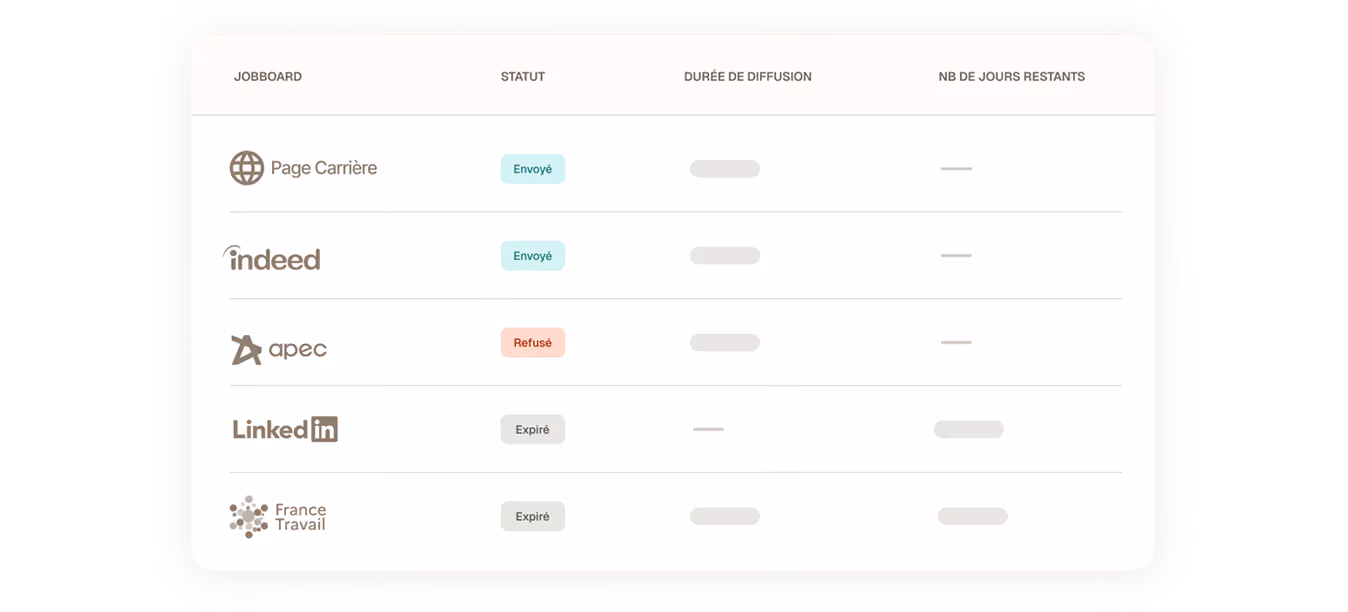Image resolution: width=1348 pixels, height=612 pixels.
Task: Click the Page Carrière globe icon
Action: point(247,168)
